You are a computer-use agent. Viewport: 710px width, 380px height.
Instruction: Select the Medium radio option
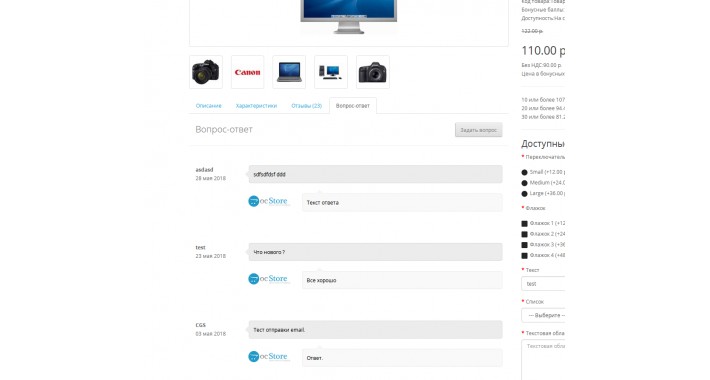[x=524, y=183]
